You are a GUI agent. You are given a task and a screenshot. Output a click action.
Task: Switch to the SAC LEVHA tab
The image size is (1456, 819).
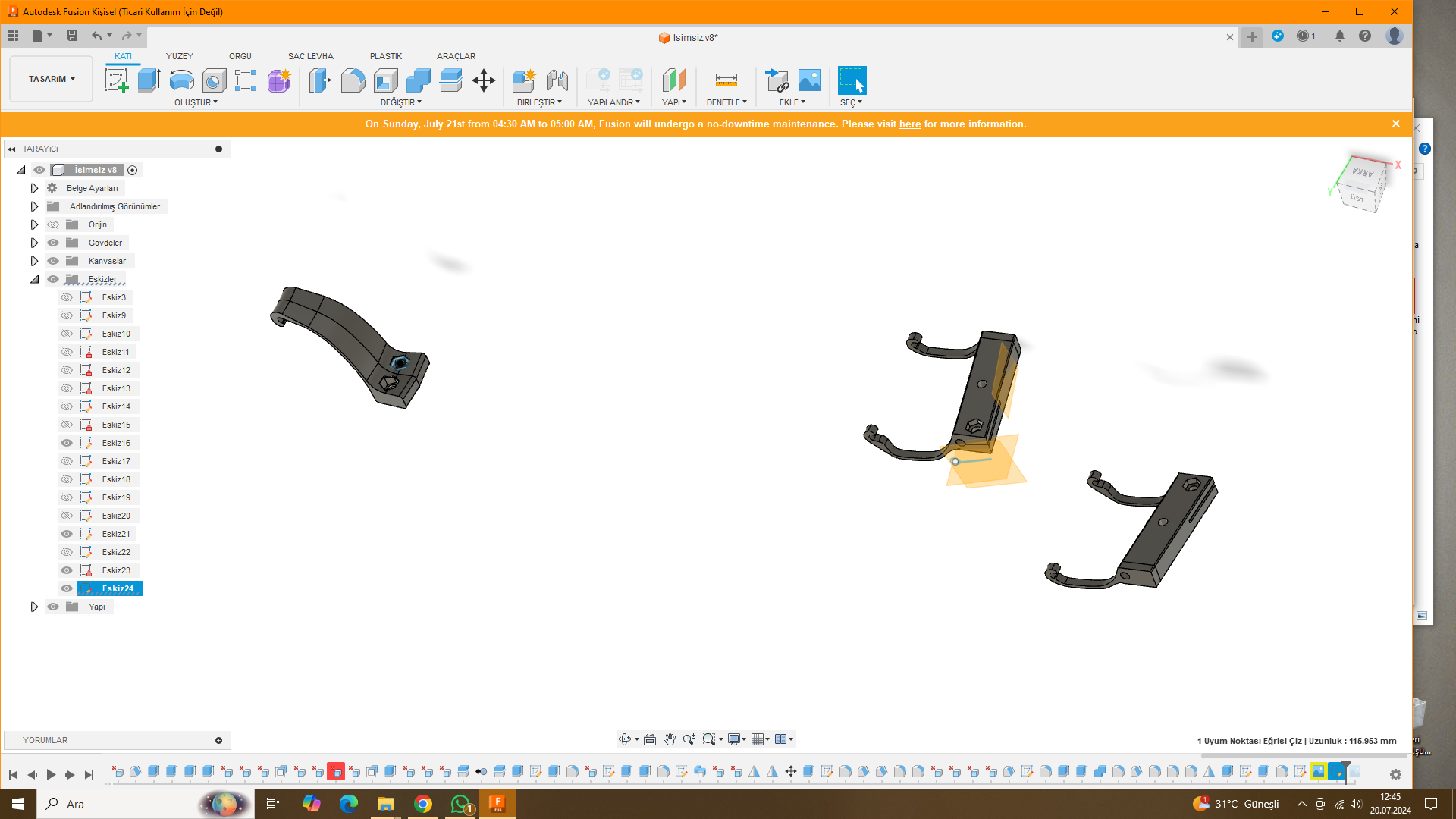[x=310, y=56]
